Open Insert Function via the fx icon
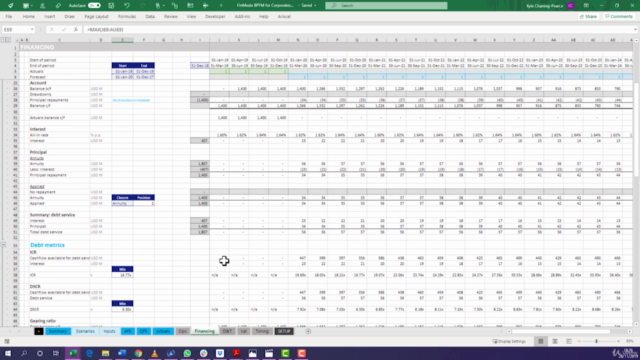This screenshot has height=360, width=640. [76, 29]
